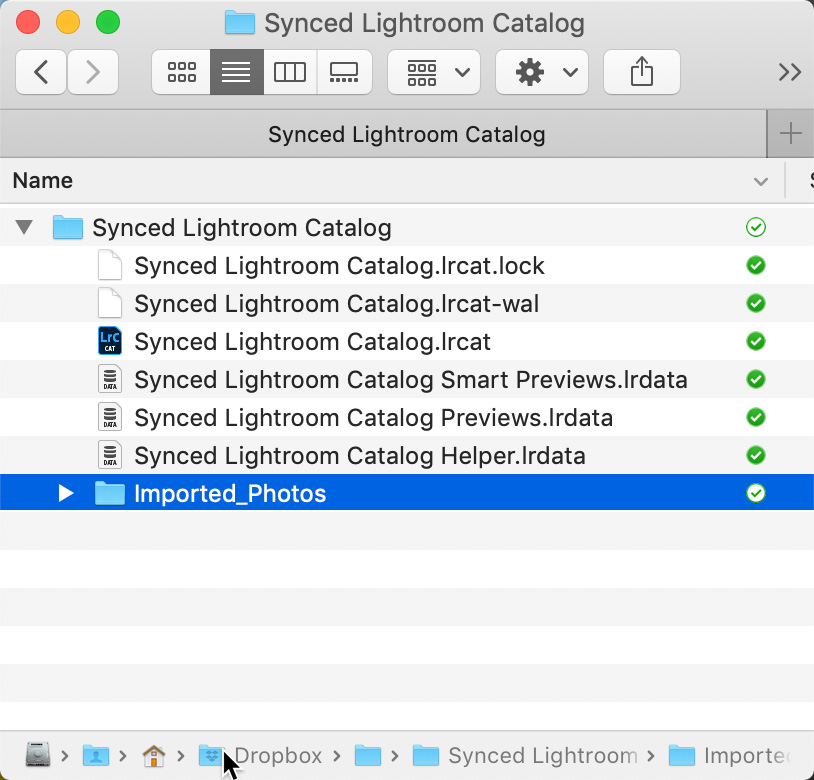Select list view mode
The height and width of the screenshot is (780, 814).
click(x=237, y=72)
